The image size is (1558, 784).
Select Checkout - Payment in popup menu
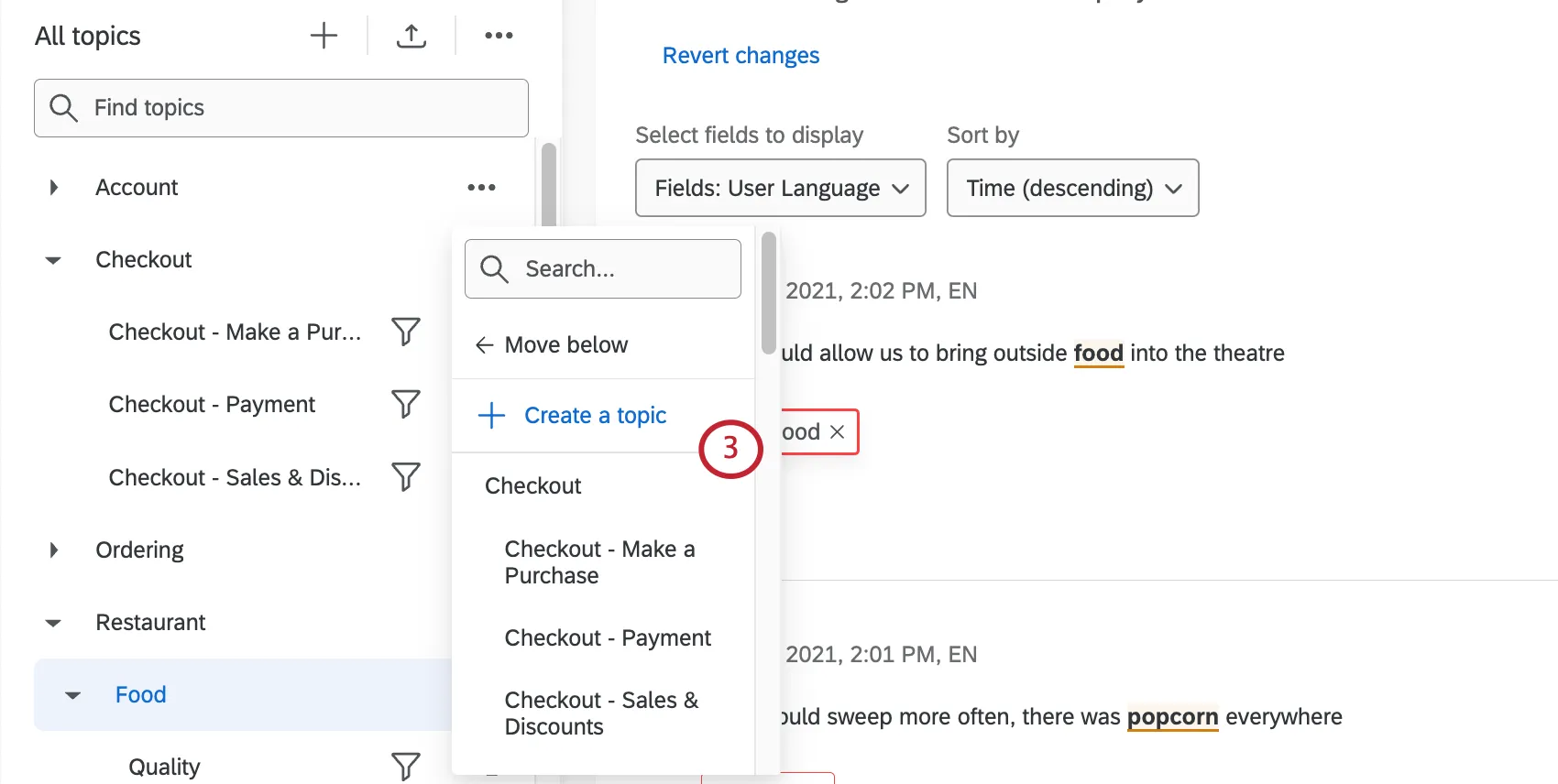[608, 638]
